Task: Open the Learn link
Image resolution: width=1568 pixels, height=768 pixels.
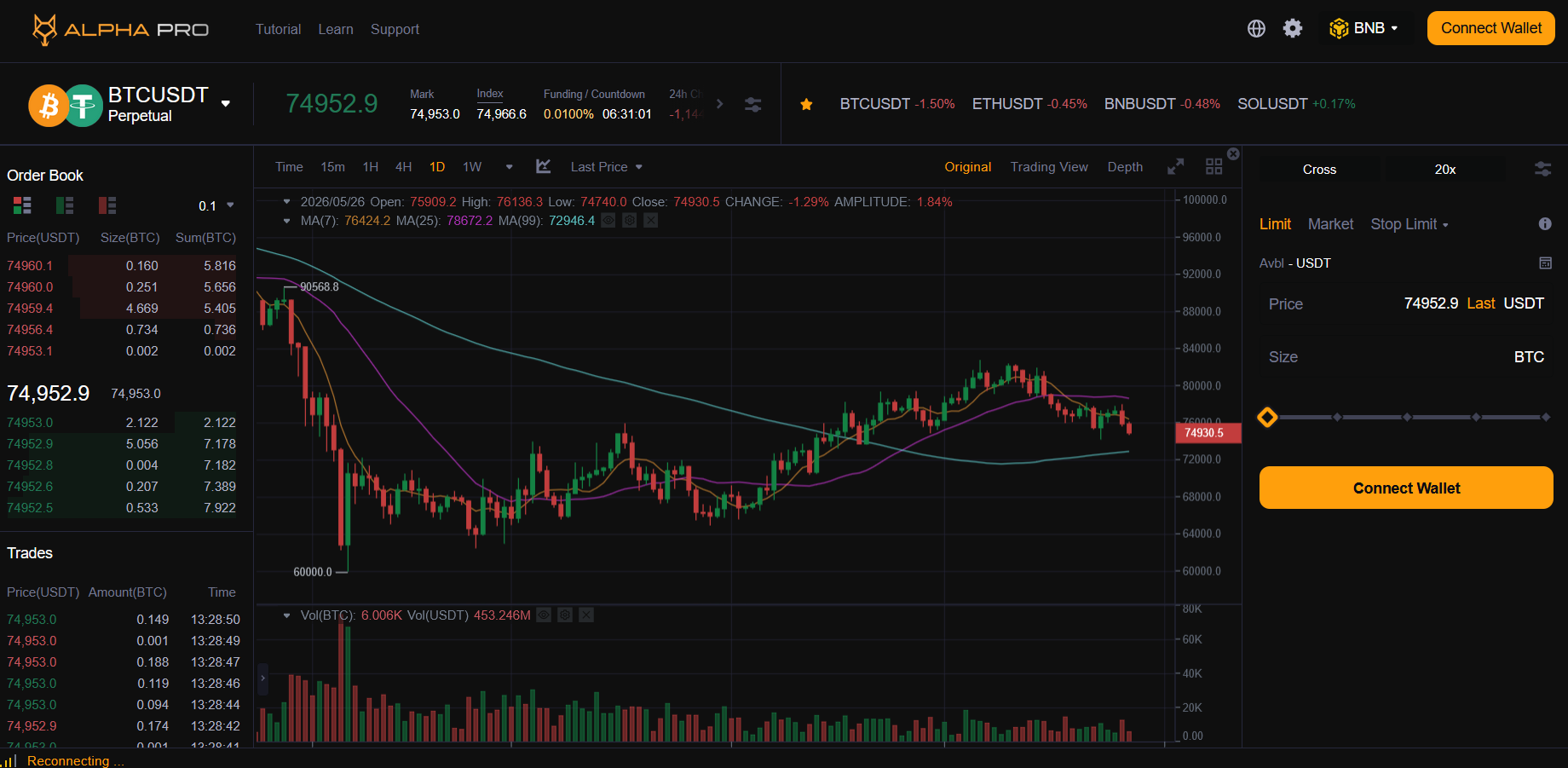Action: tap(336, 29)
